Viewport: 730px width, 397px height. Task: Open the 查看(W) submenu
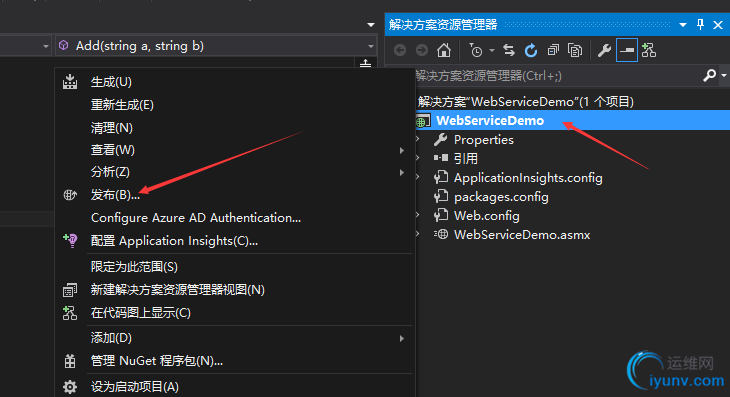[235, 150]
